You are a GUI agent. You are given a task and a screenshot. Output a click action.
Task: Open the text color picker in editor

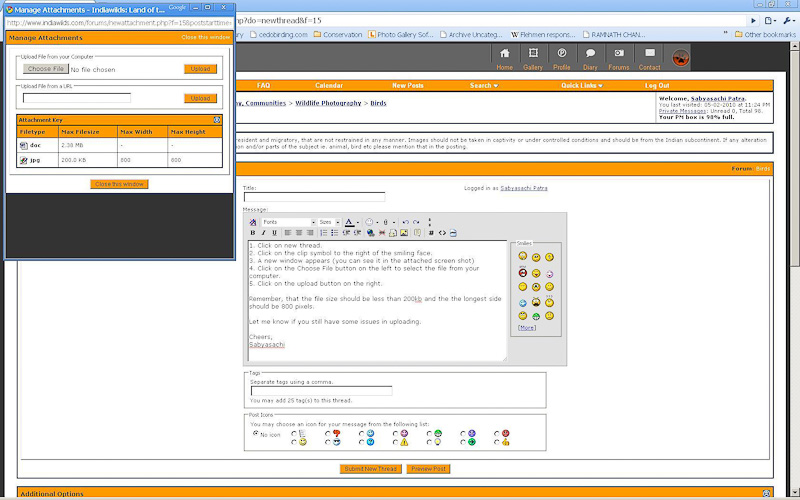click(351, 222)
